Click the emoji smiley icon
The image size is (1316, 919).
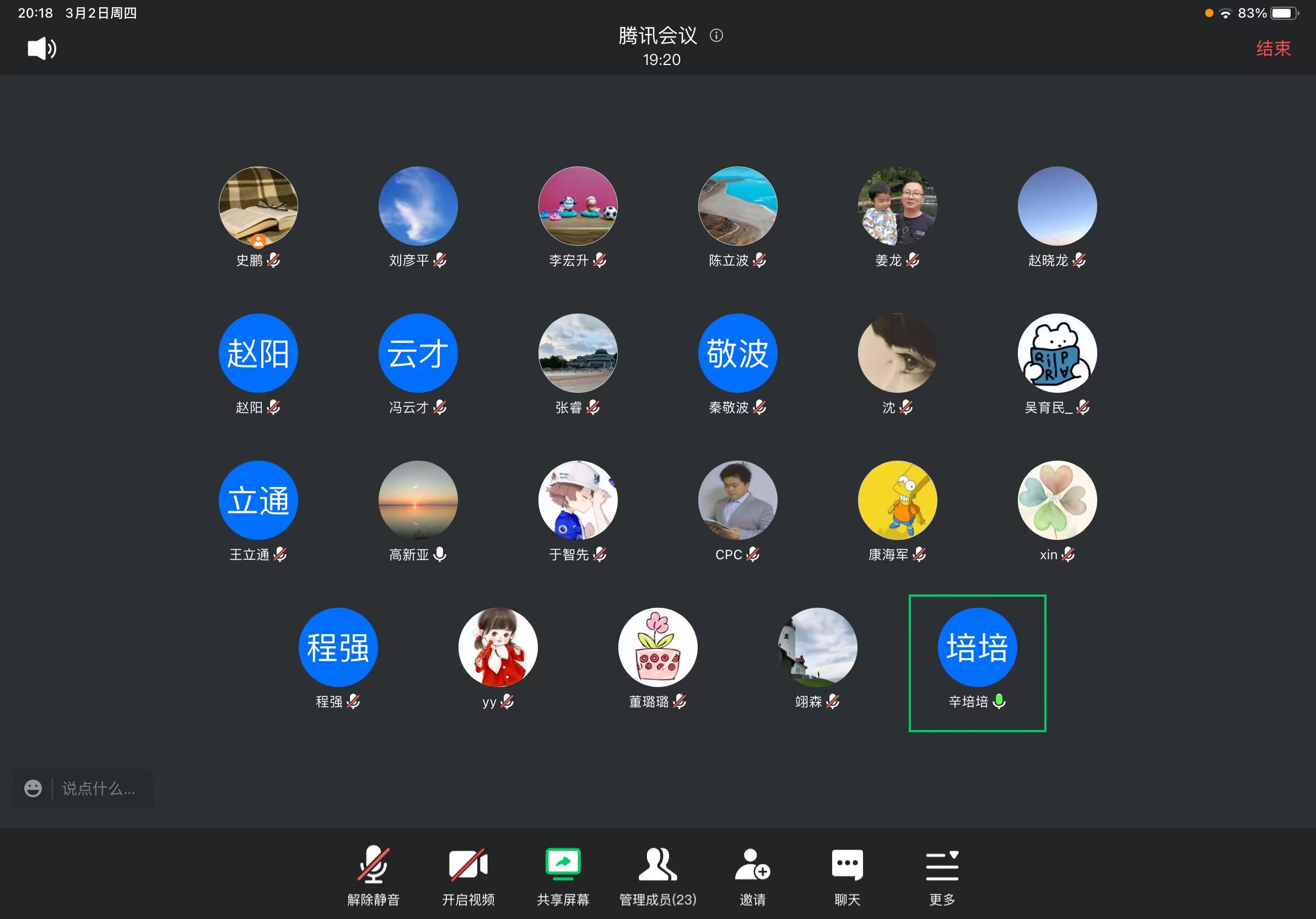coord(33,788)
